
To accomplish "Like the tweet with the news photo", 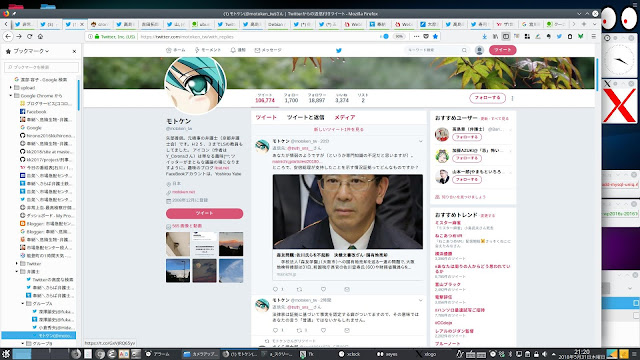I will click(323, 289).
